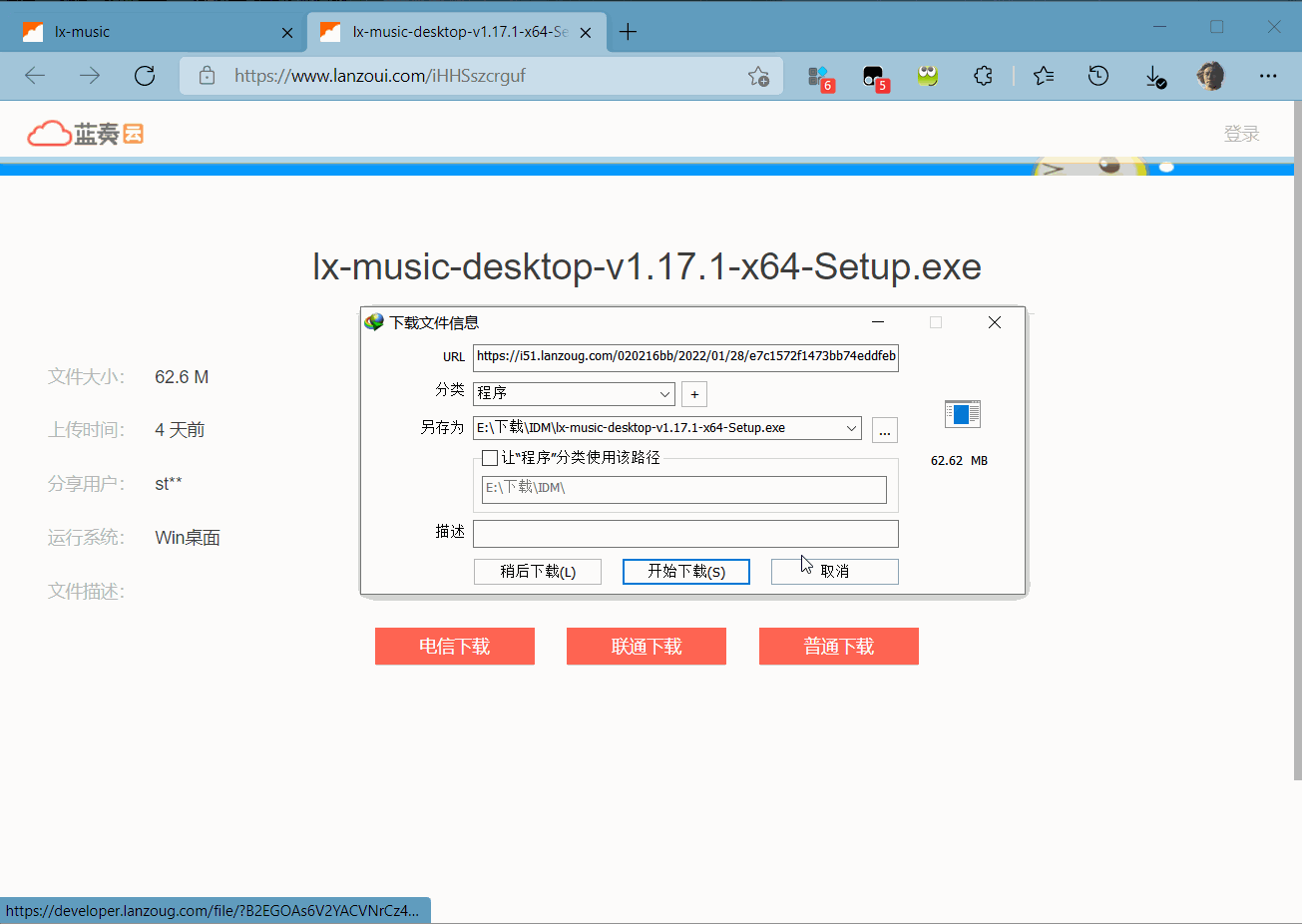This screenshot has width=1302, height=924.
Task: Click the 电信下载 download button
Action: point(455,646)
